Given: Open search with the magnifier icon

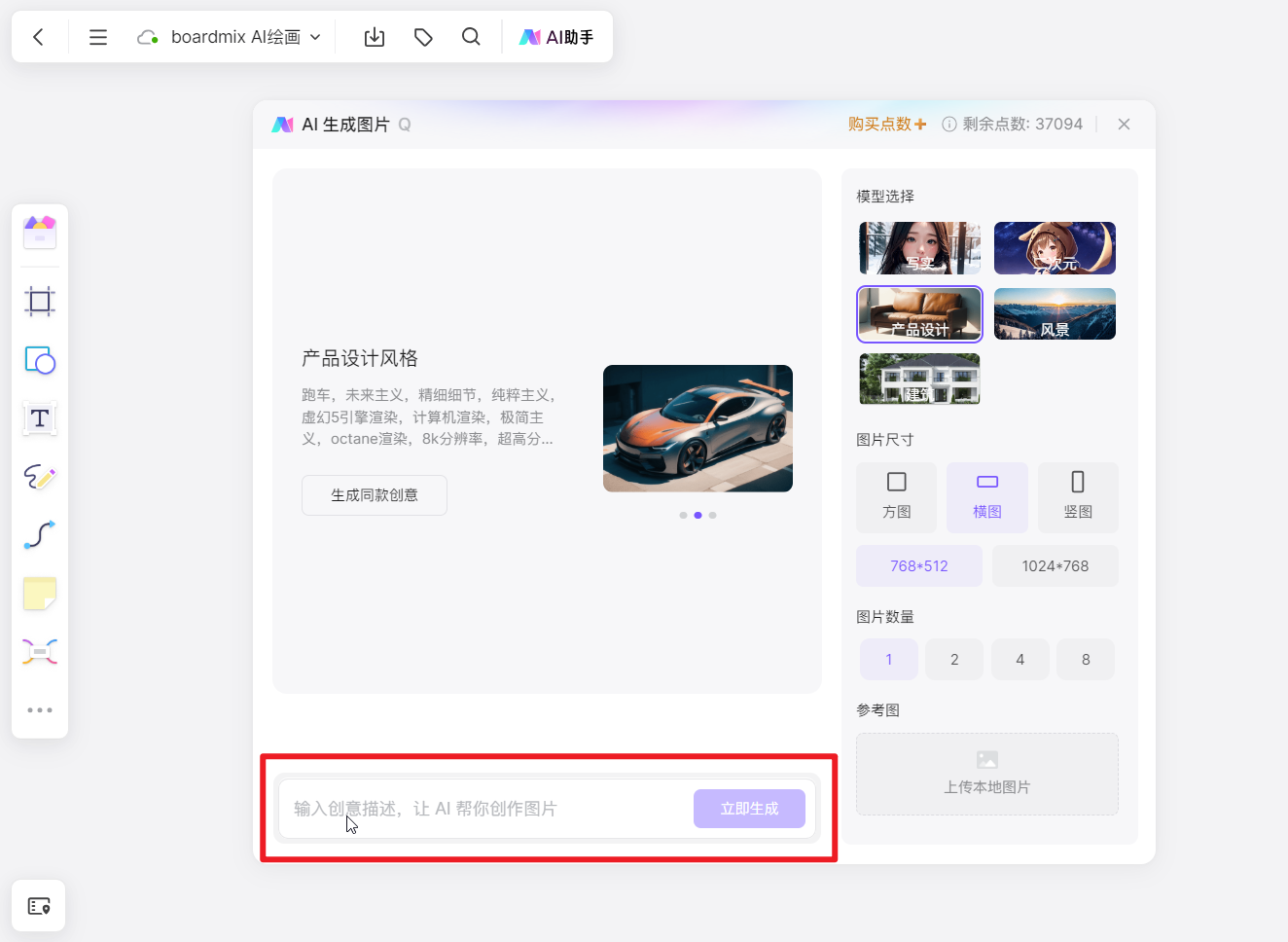Looking at the screenshot, I should click(x=471, y=37).
